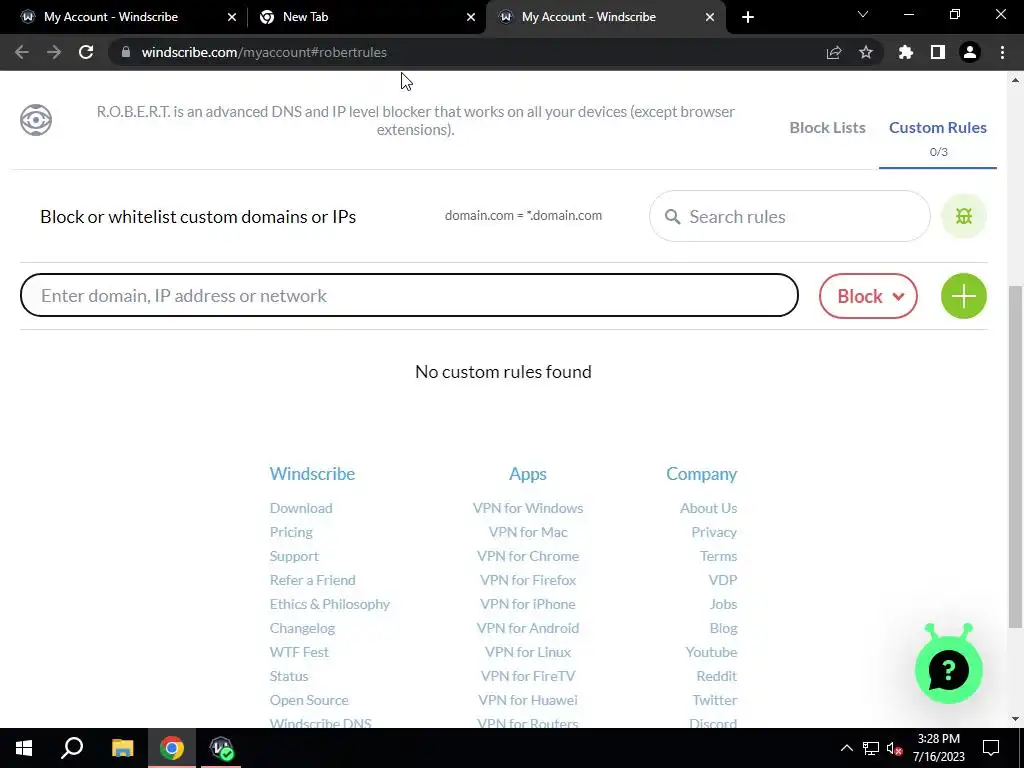Switch to first My Account browser tab

[x=124, y=17]
